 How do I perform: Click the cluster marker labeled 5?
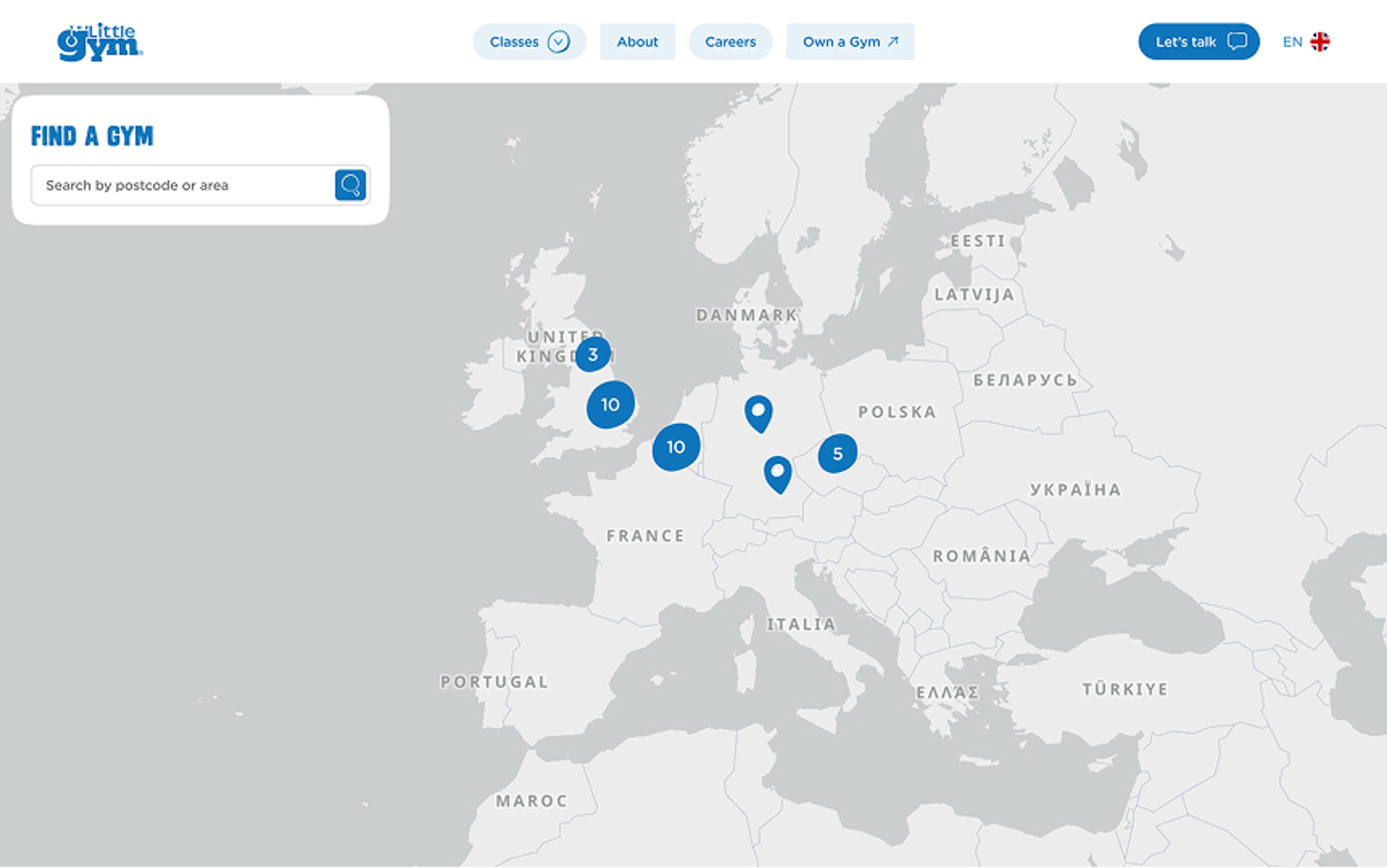[837, 453]
